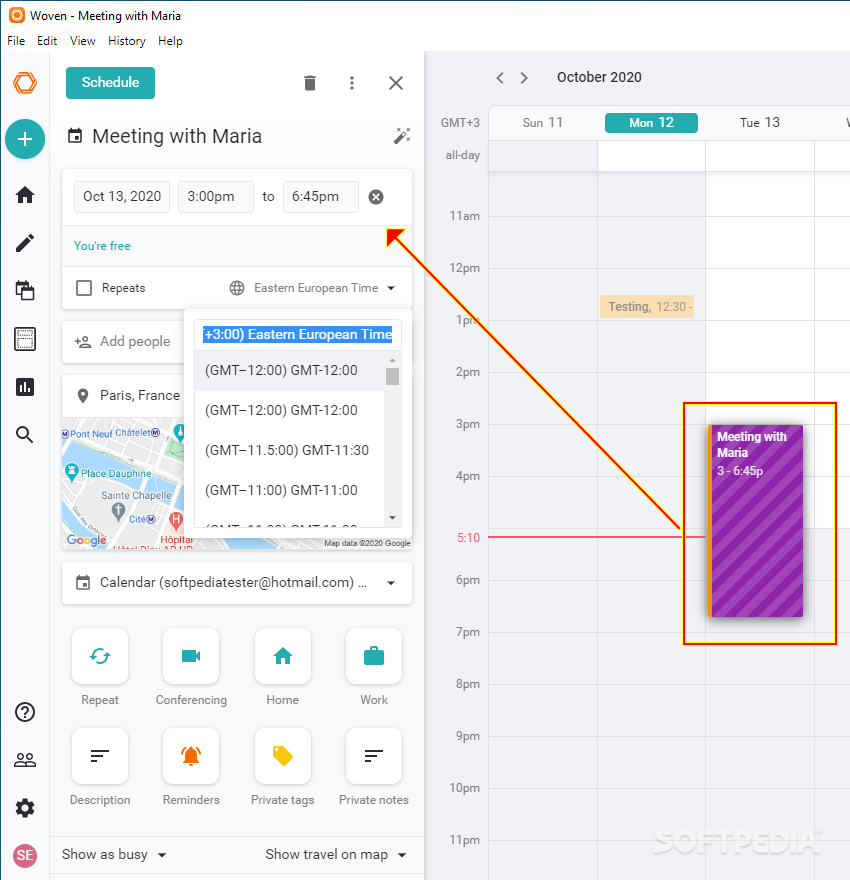Go to previous week arrow
This screenshot has width=850, height=880.
pyautogui.click(x=500, y=77)
